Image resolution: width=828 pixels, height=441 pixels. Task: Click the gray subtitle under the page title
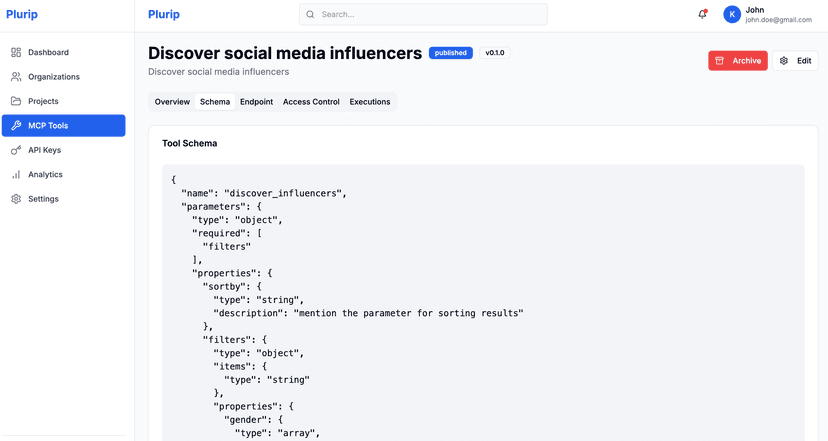tap(219, 72)
